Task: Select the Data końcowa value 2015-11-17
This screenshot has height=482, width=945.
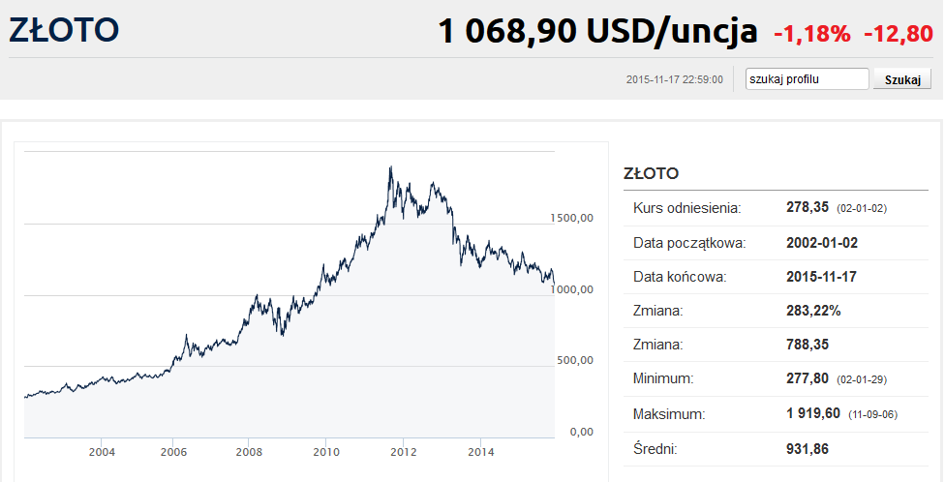Action: pyautogui.click(x=821, y=277)
